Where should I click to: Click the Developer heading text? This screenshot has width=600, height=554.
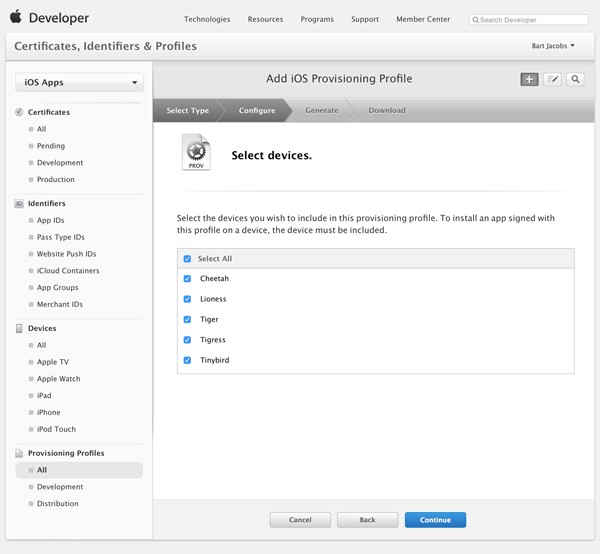[59, 18]
